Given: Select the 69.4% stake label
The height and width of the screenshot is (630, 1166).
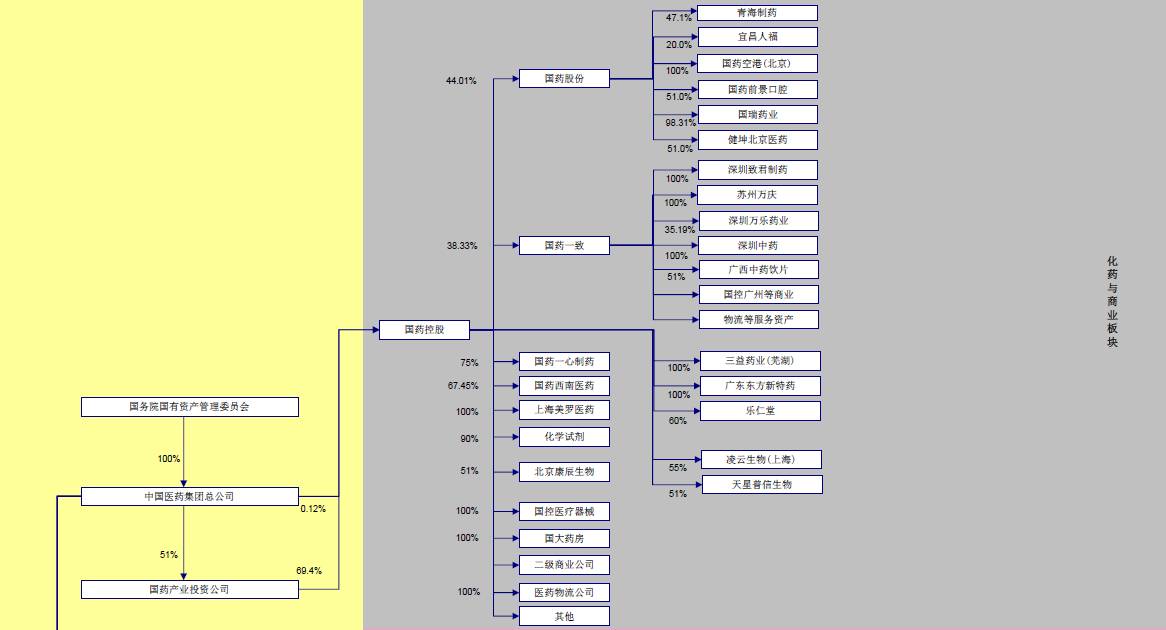Looking at the screenshot, I should click(x=309, y=570).
